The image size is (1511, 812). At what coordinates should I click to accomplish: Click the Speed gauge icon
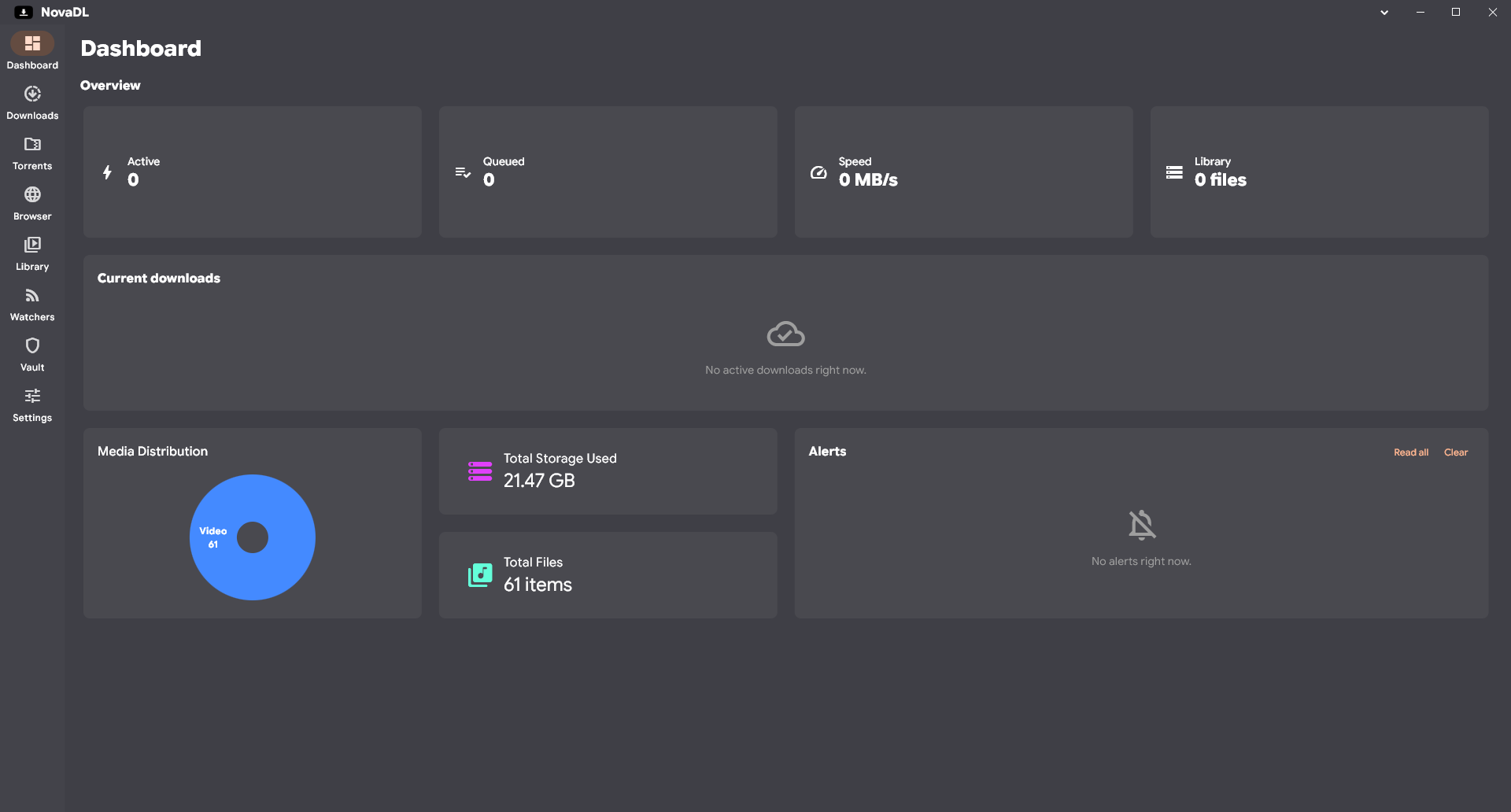click(818, 172)
